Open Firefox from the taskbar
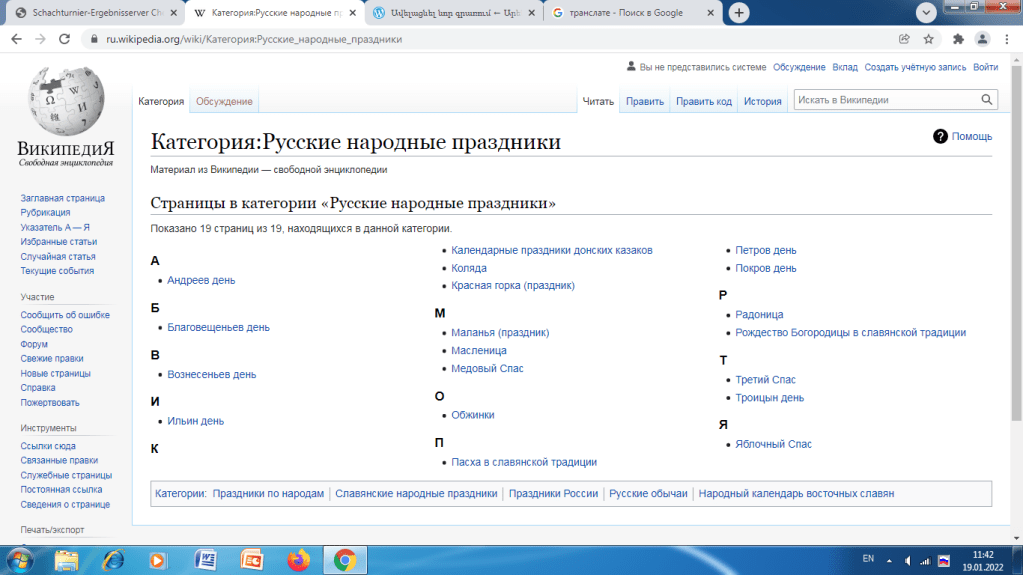The width and height of the screenshot is (1023, 575). [x=298, y=559]
